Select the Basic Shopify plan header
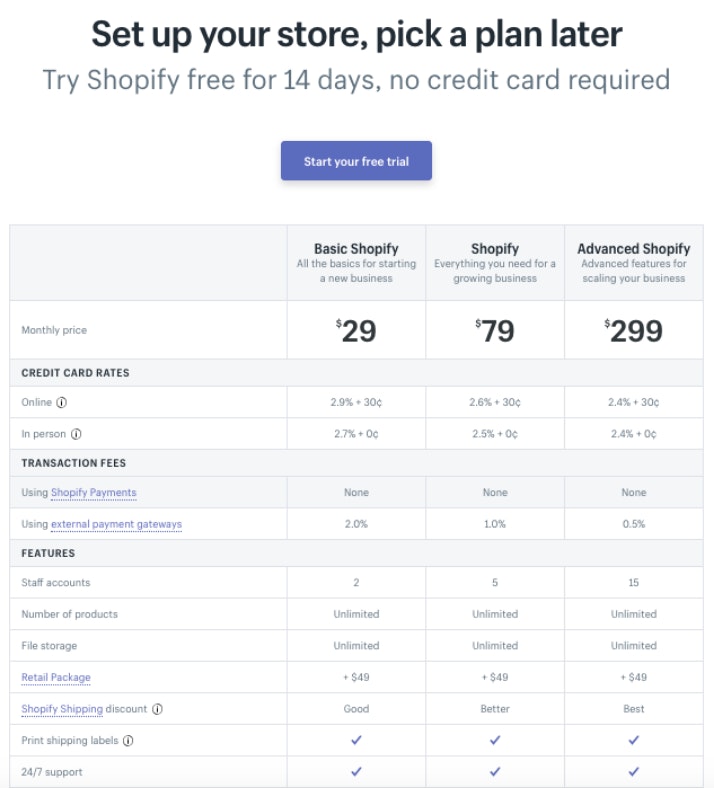 (356, 249)
